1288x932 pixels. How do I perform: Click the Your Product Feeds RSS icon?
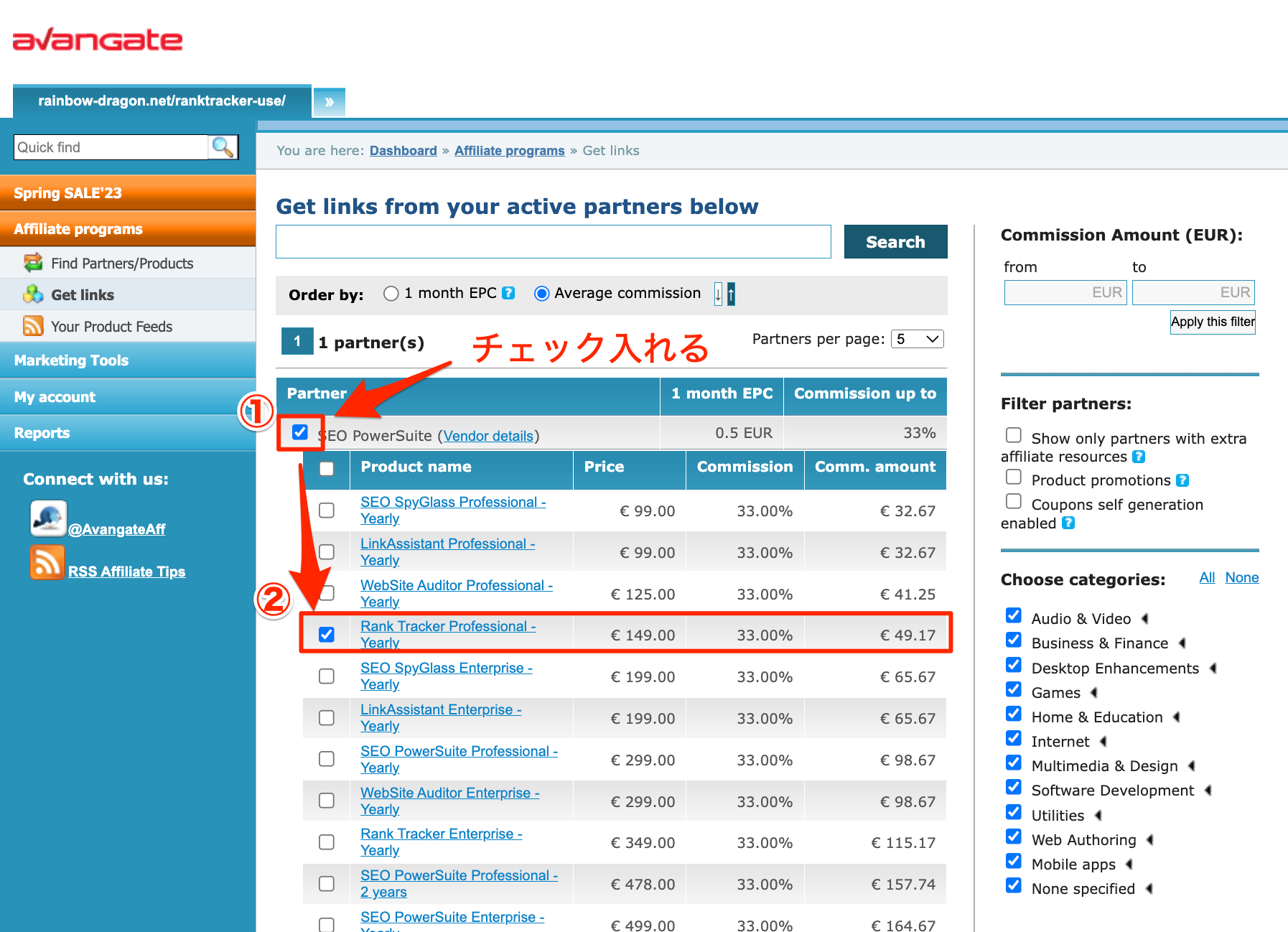point(33,326)
